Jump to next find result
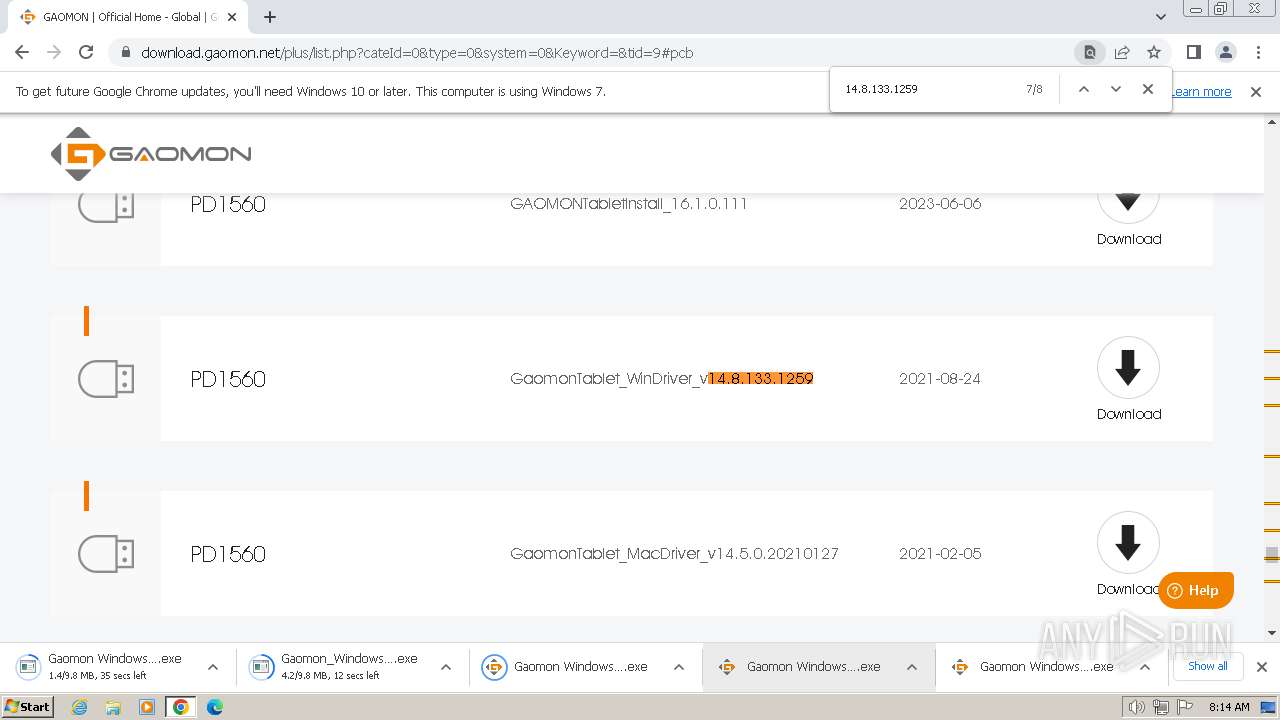Viewport: 1280px width, 720px height. [1116, 89]
